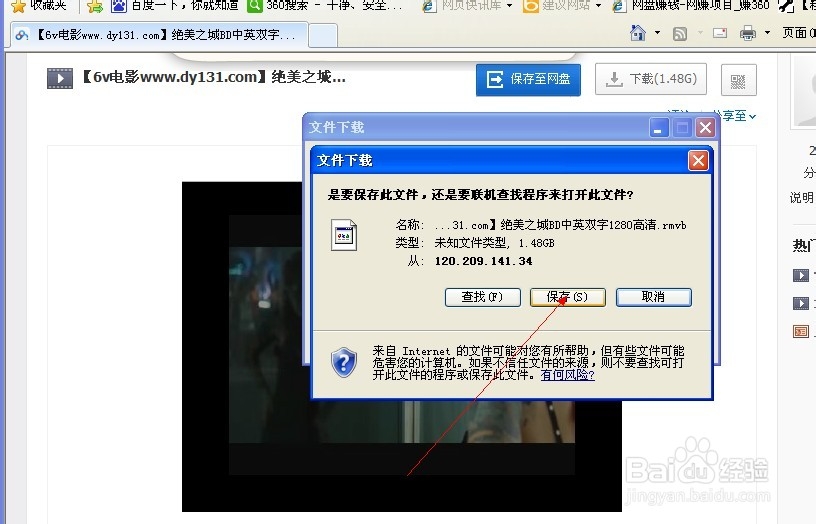
Task: Click the blue shield question mark icon
Action: click(343, 363)
